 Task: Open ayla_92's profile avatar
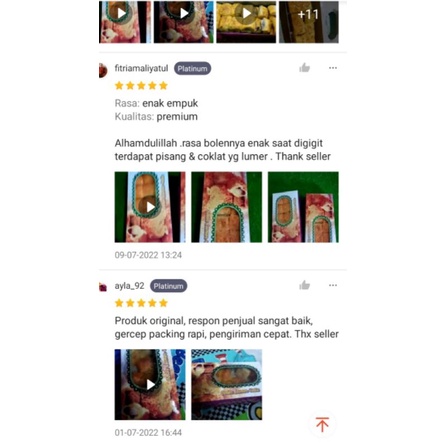(x=103, y=287)
